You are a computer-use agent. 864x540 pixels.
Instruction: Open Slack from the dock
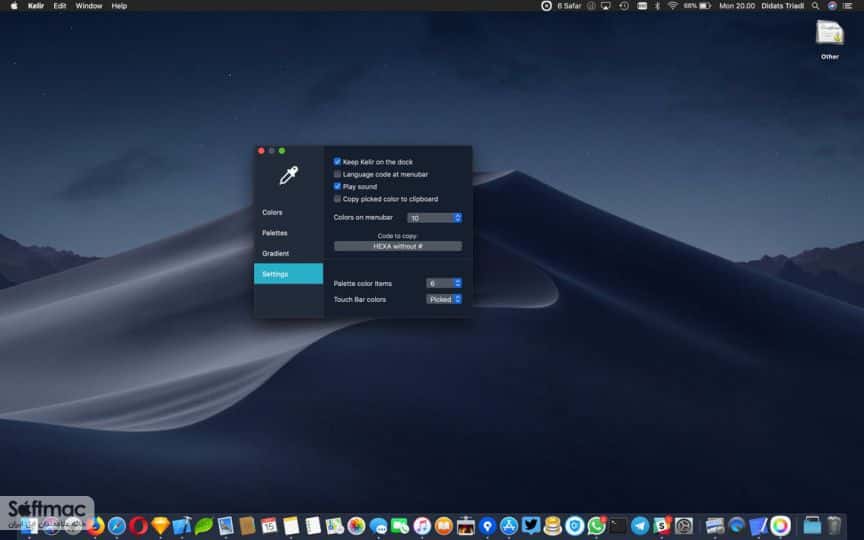[x=662, y=526]
